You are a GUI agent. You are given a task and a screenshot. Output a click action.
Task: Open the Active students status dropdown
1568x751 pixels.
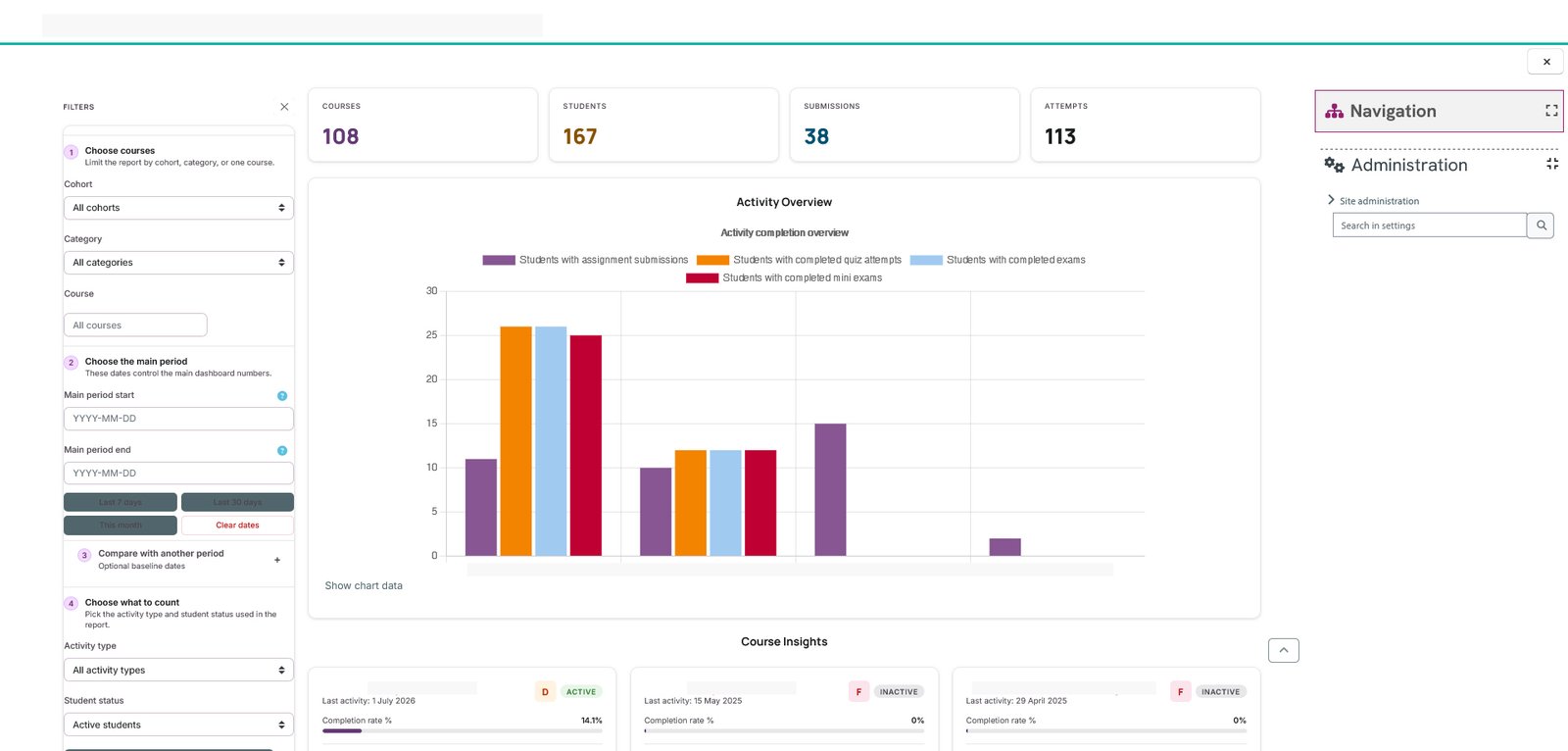(x=178, y=726)
